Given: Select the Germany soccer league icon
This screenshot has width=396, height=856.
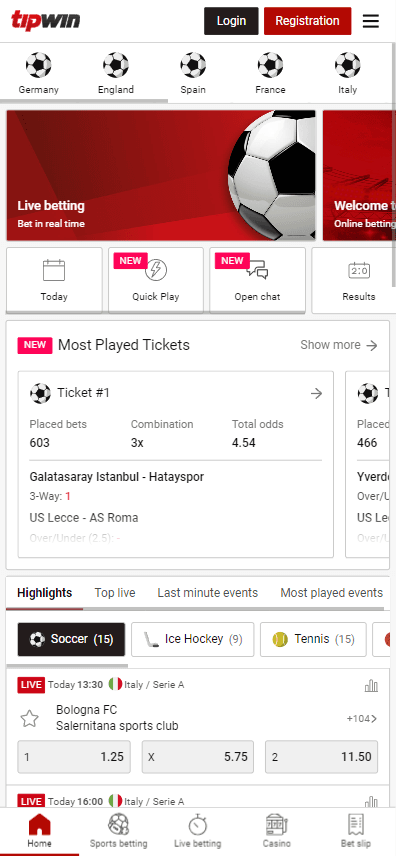Looking at the screenshot, I should [38, 66].
